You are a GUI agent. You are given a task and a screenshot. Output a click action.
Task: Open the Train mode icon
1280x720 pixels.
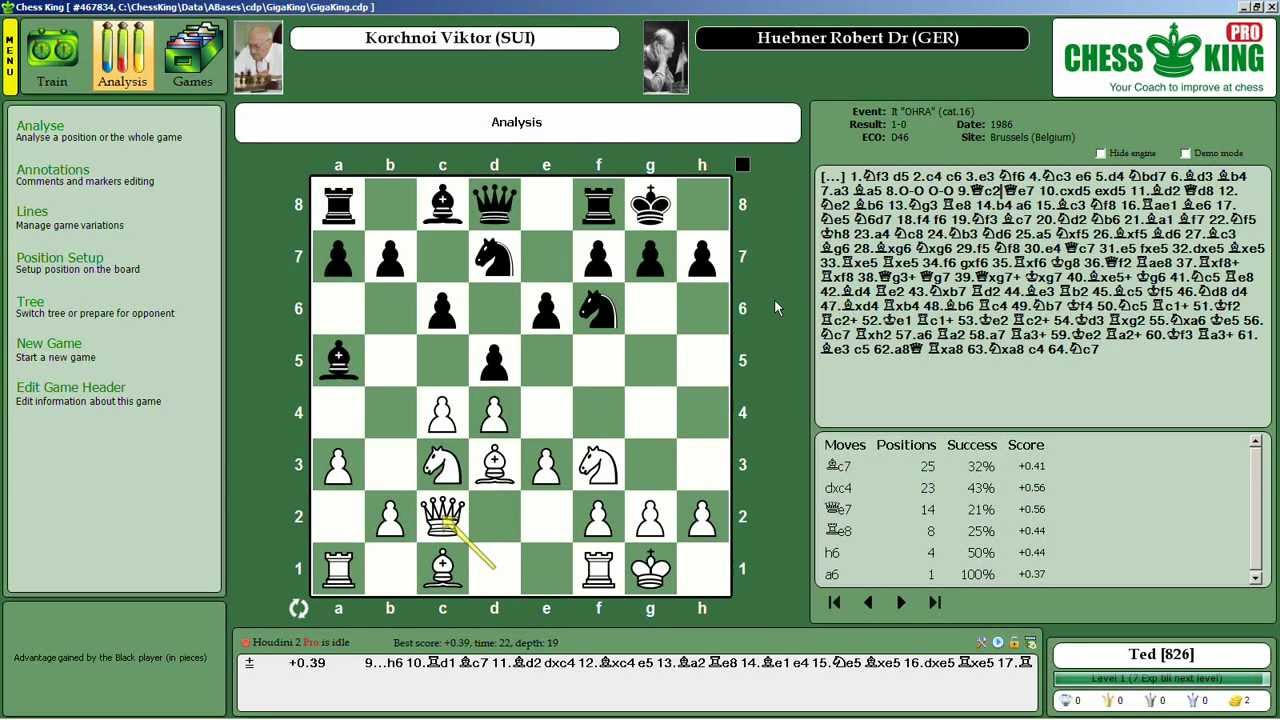pos(52,57)
